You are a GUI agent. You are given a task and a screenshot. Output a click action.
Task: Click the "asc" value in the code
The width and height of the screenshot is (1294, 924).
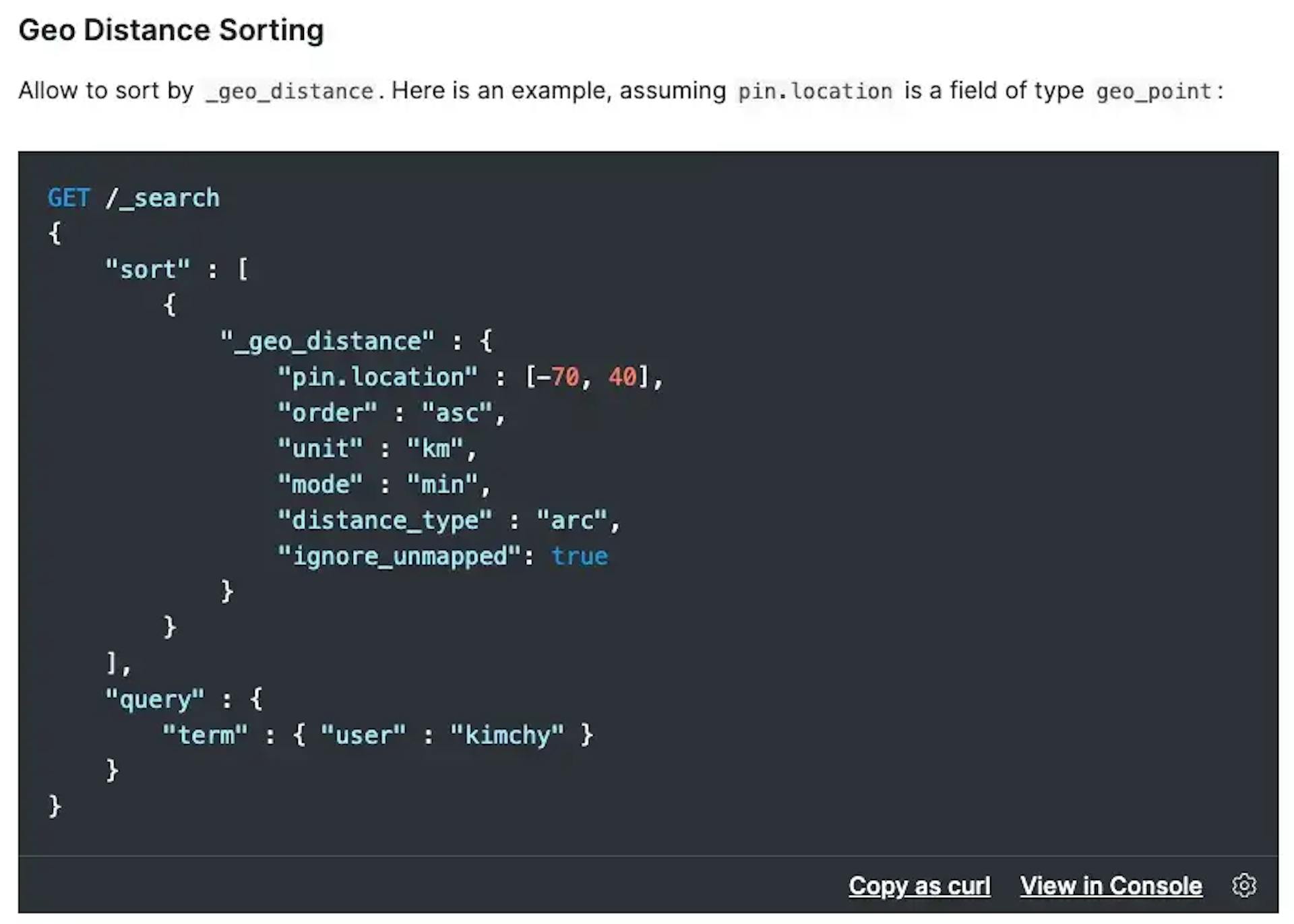tap(457, 412)
